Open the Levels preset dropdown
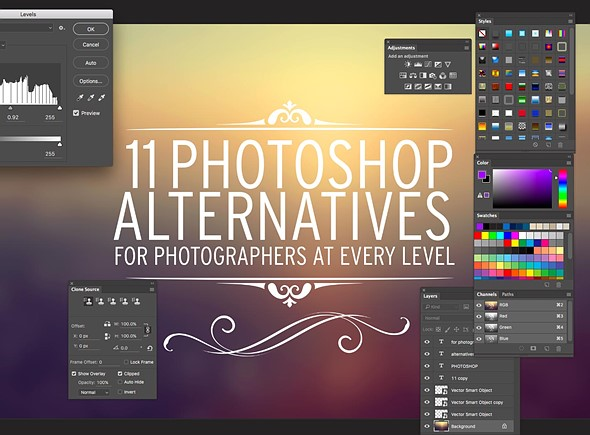590x435 pixels. [26, 28]
